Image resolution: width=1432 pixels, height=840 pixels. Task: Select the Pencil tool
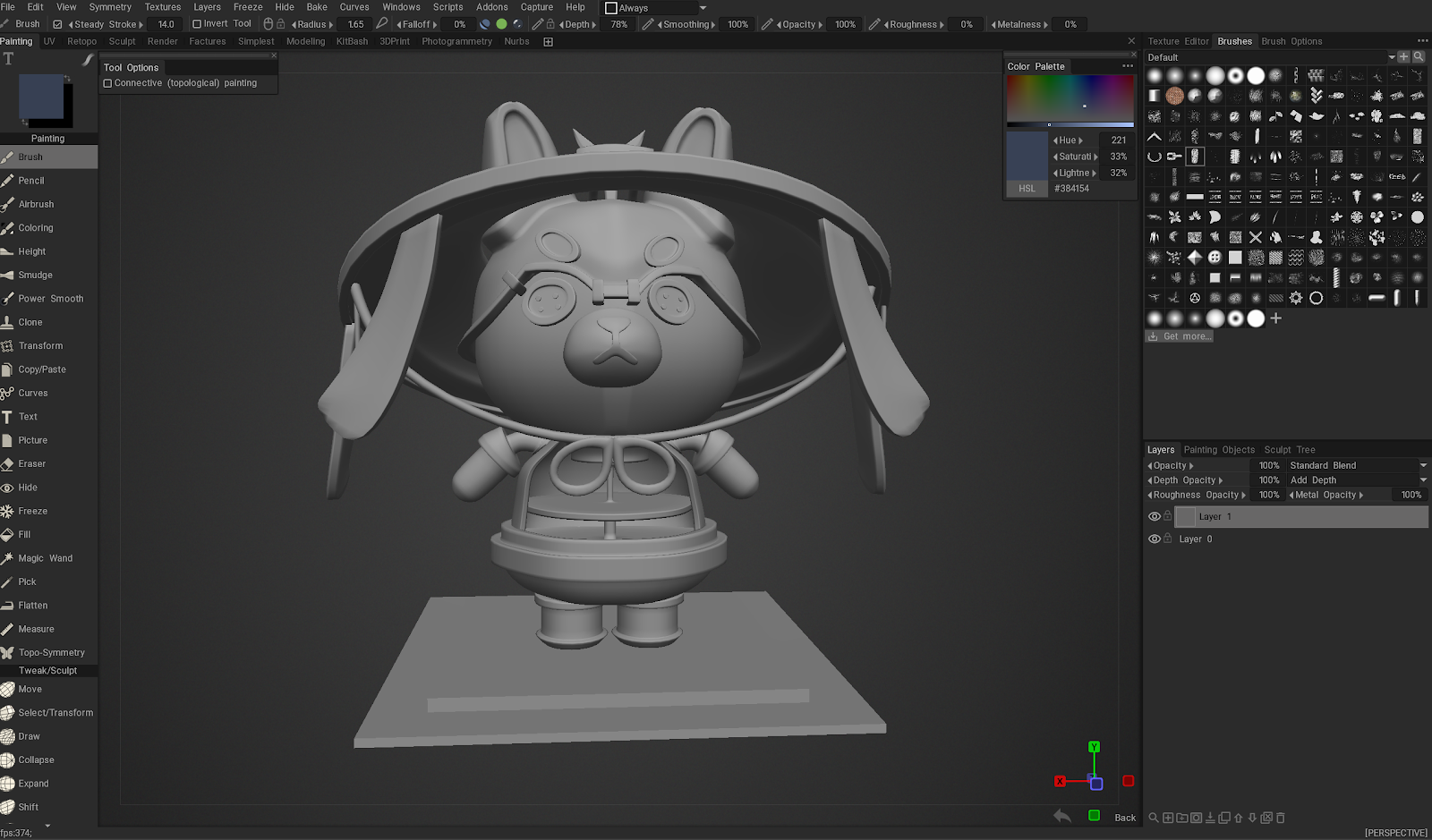pos(48,181)
